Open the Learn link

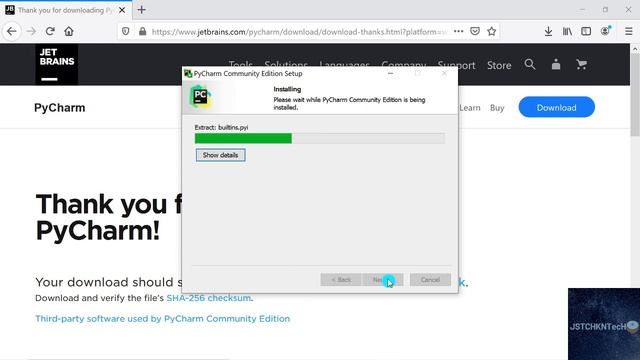pos(470,108)
